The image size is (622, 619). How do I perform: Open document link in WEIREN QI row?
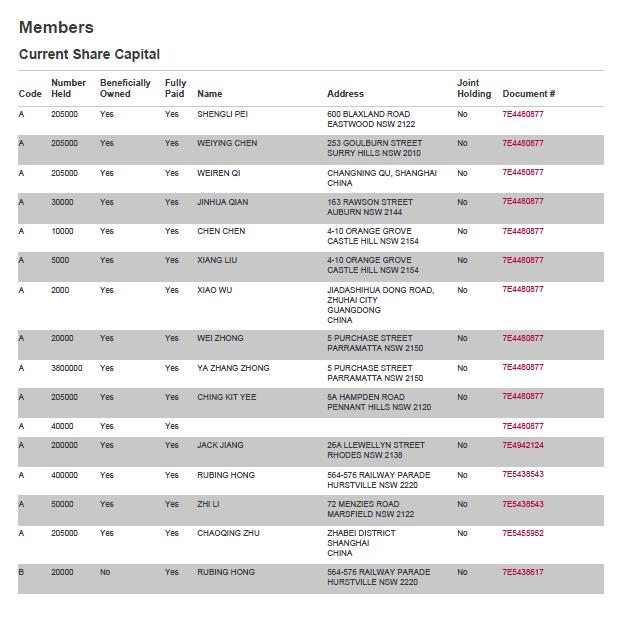[522, 172]
